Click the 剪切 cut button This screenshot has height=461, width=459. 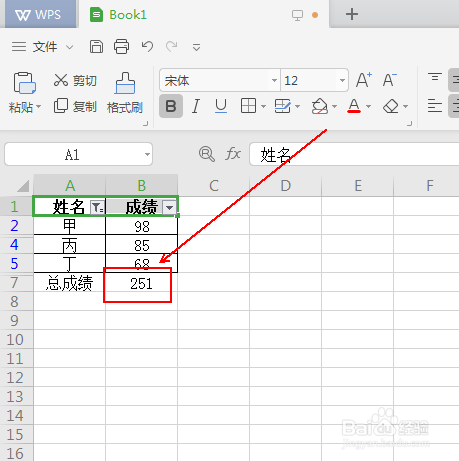(x=75, y=81)
